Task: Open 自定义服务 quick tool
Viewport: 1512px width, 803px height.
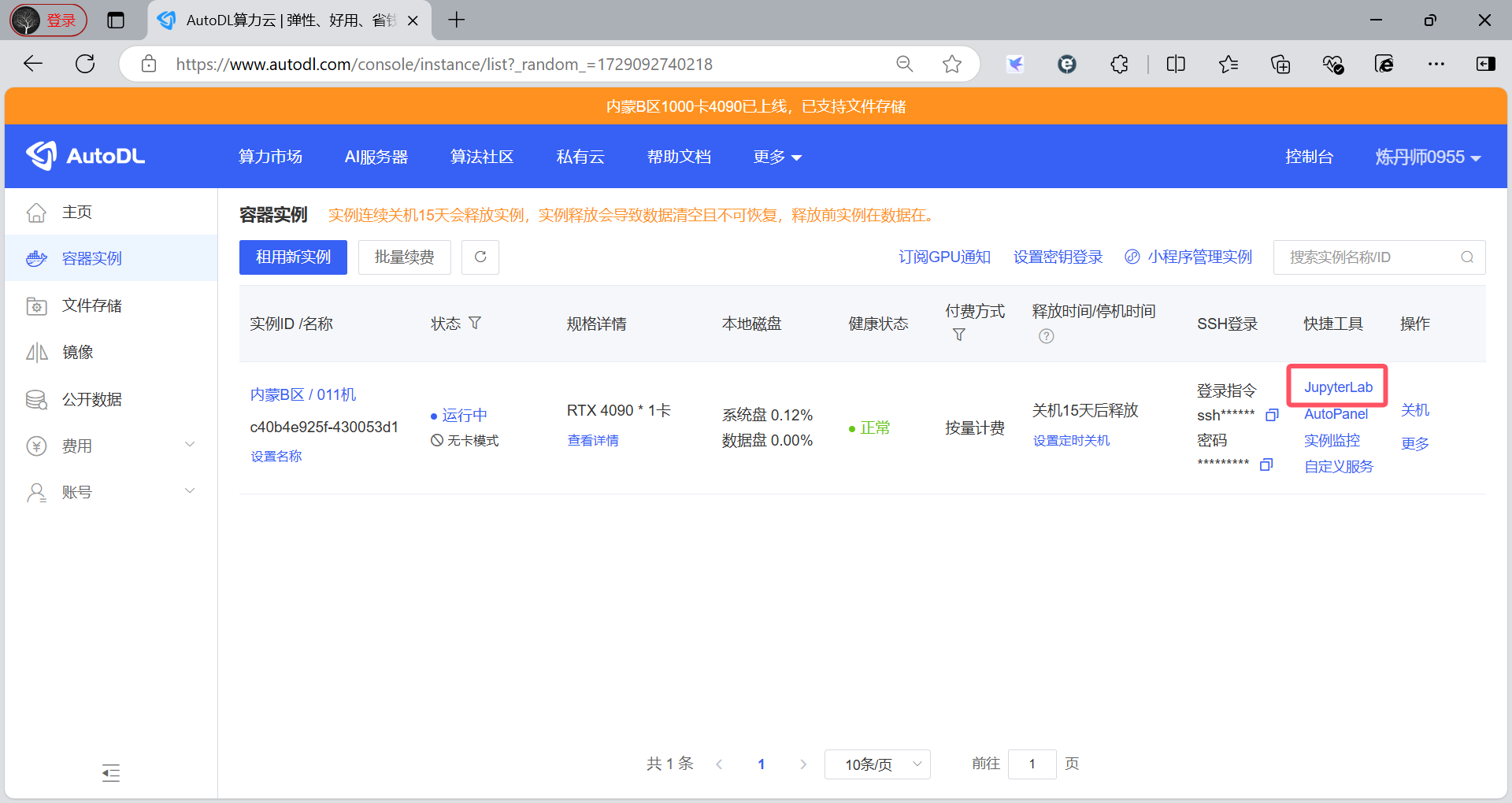Action: pos(1338,466)
